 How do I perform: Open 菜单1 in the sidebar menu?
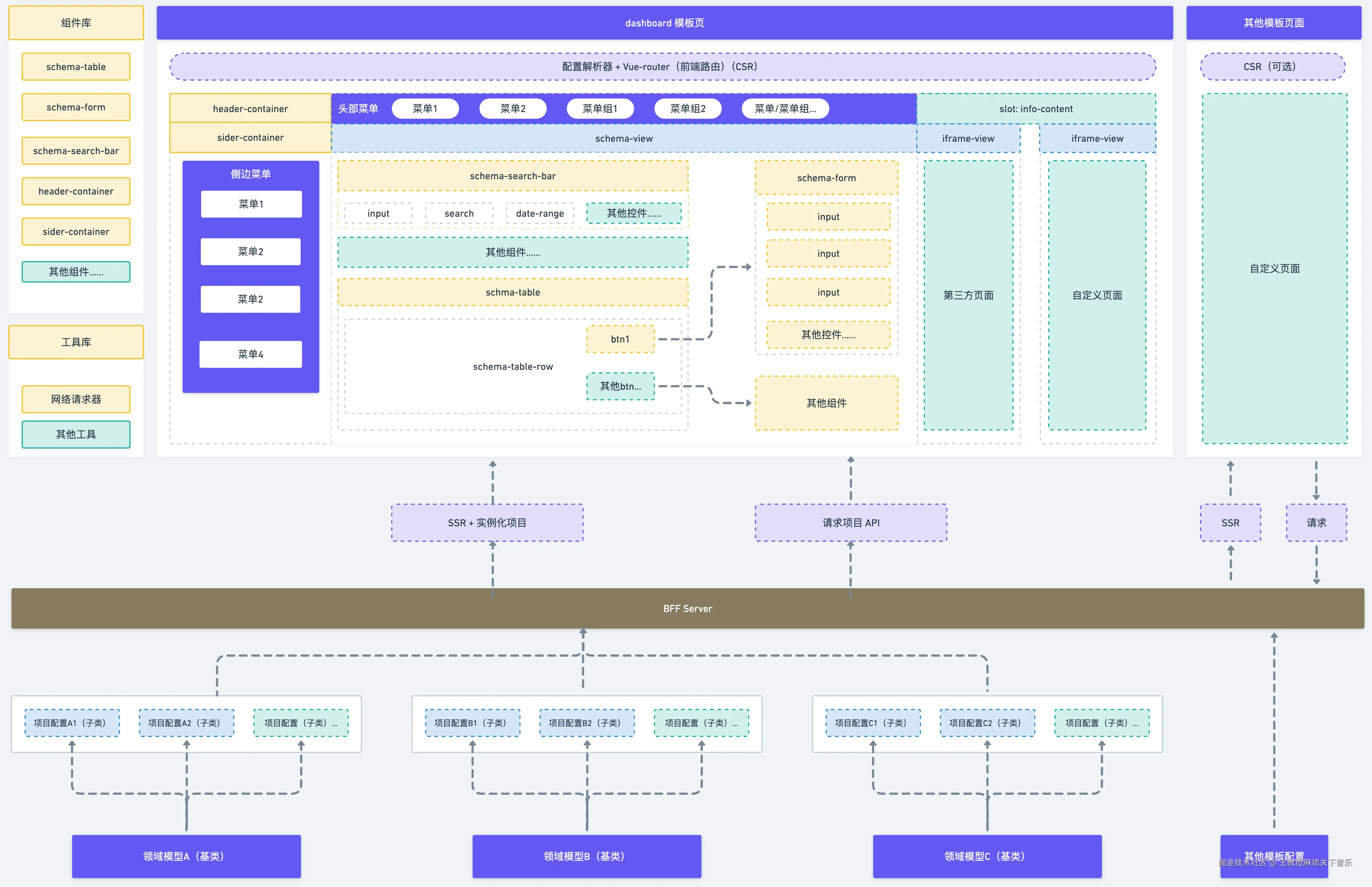251,204
